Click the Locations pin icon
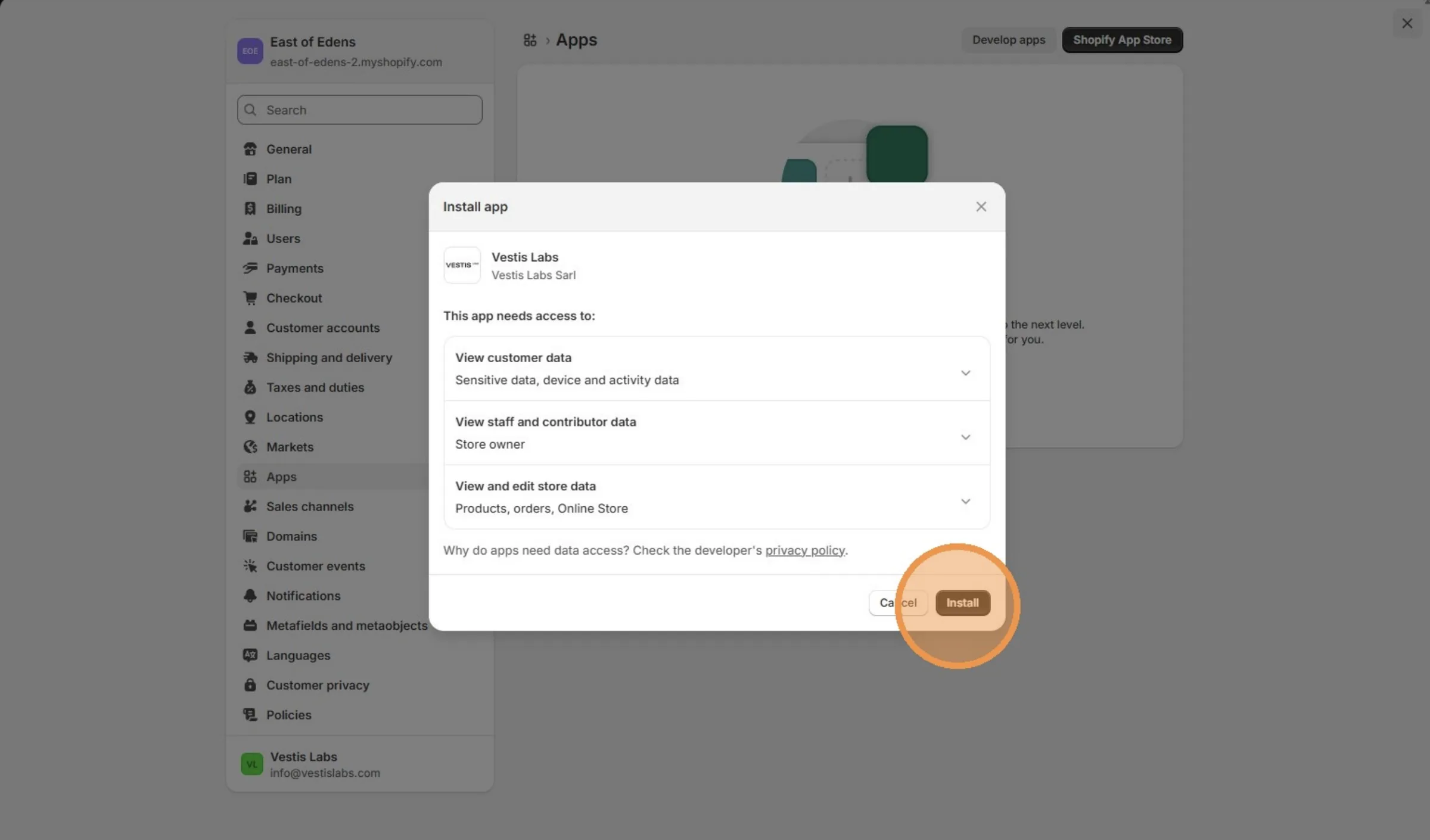This screenshot has height=840, width=1430. click(x=250, y=417)
